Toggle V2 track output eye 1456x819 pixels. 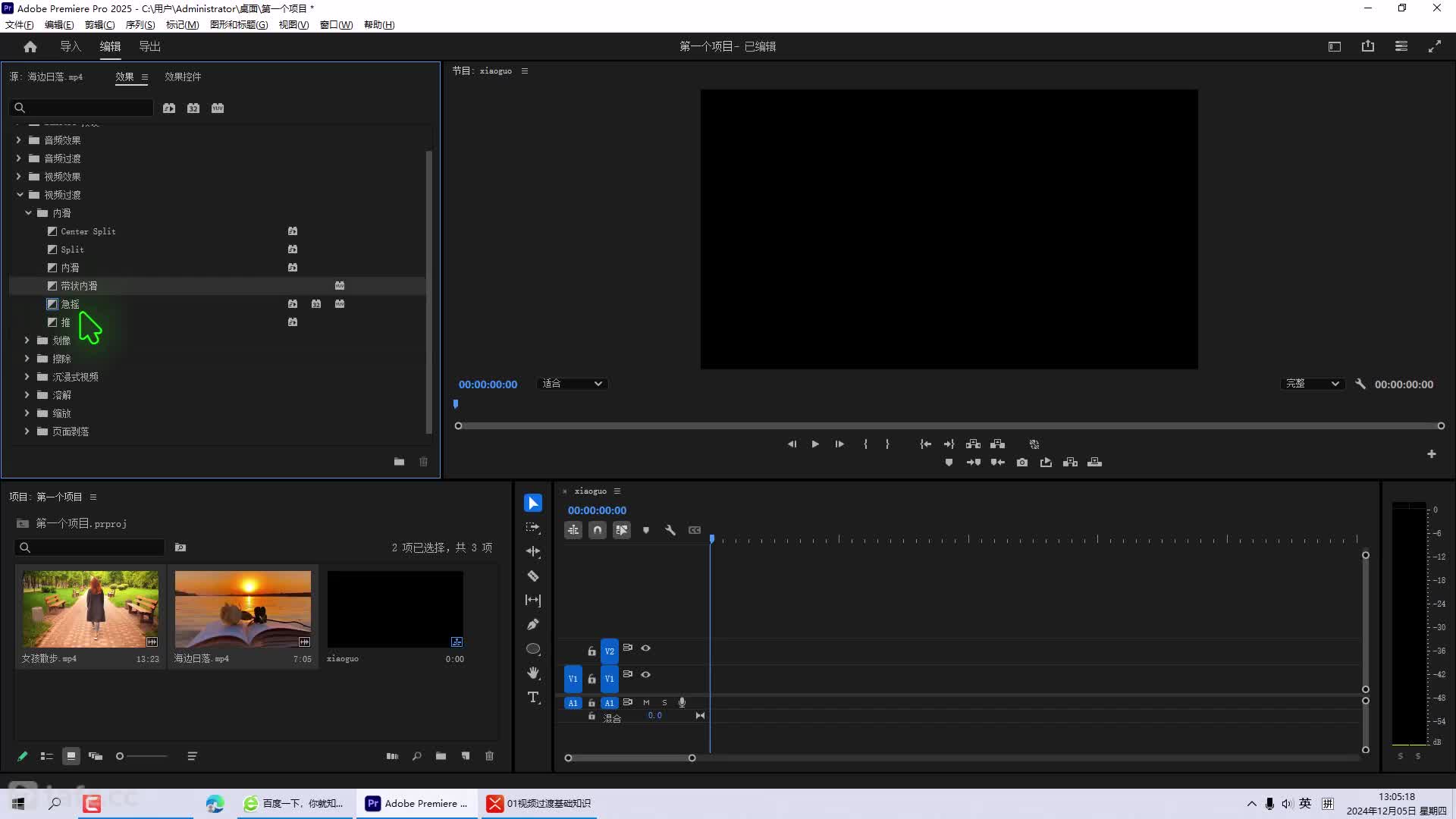click(x=646, y=648)
